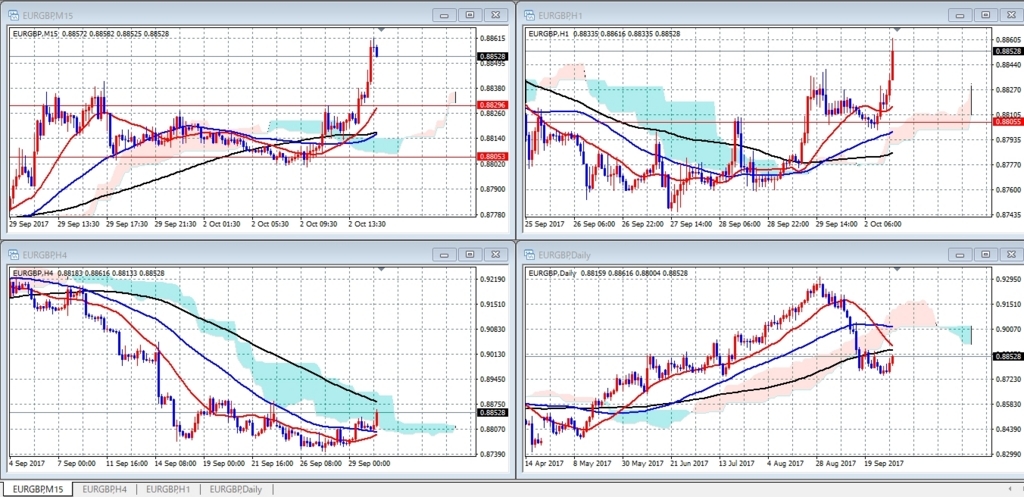Minimize the EURGBP,M15 chart window
1024x497 pixels.
(445, 14)
